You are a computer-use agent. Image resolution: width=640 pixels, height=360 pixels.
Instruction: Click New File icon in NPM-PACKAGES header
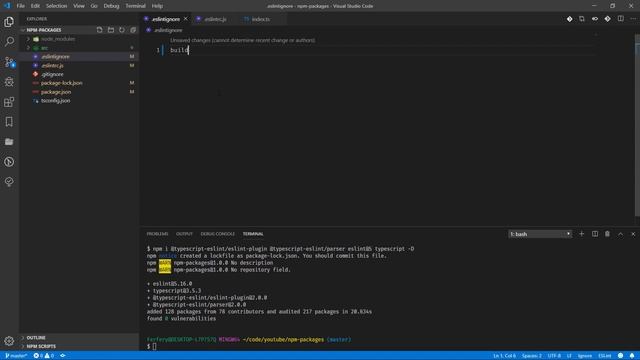click(x=100, y=30)
